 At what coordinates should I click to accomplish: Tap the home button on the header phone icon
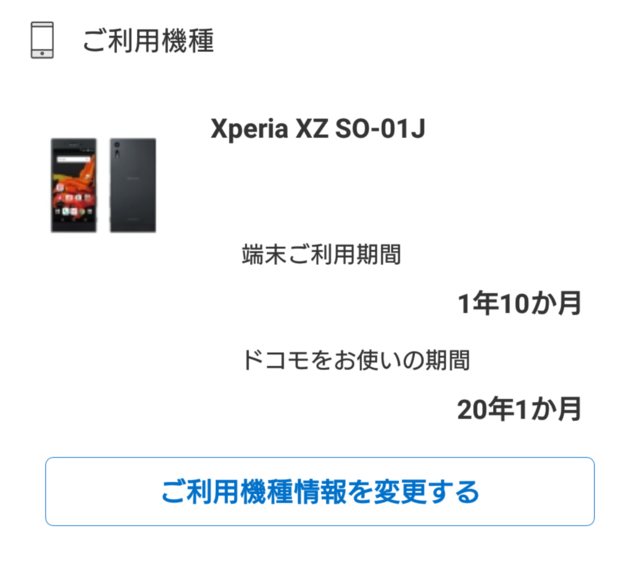pyautogui.click(x=42, y=53)
